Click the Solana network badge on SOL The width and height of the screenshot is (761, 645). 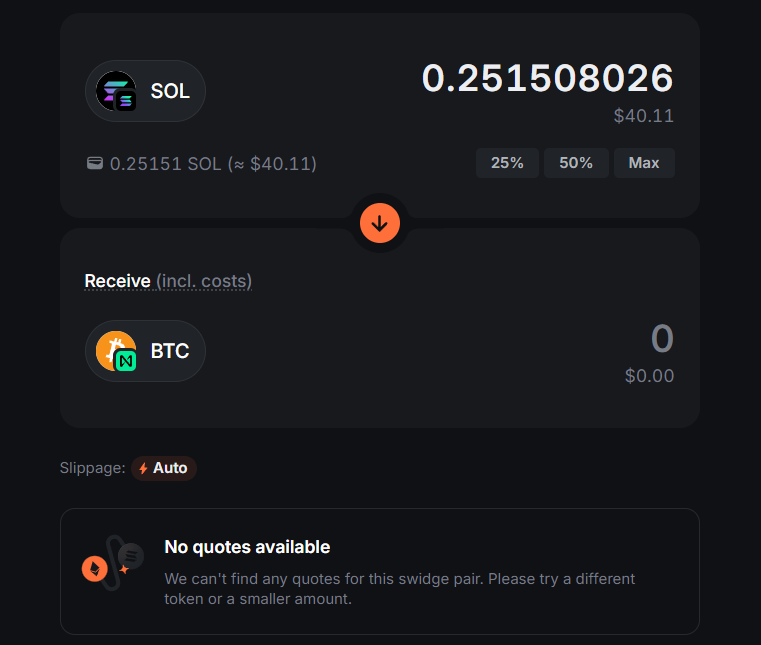point(126,101)
